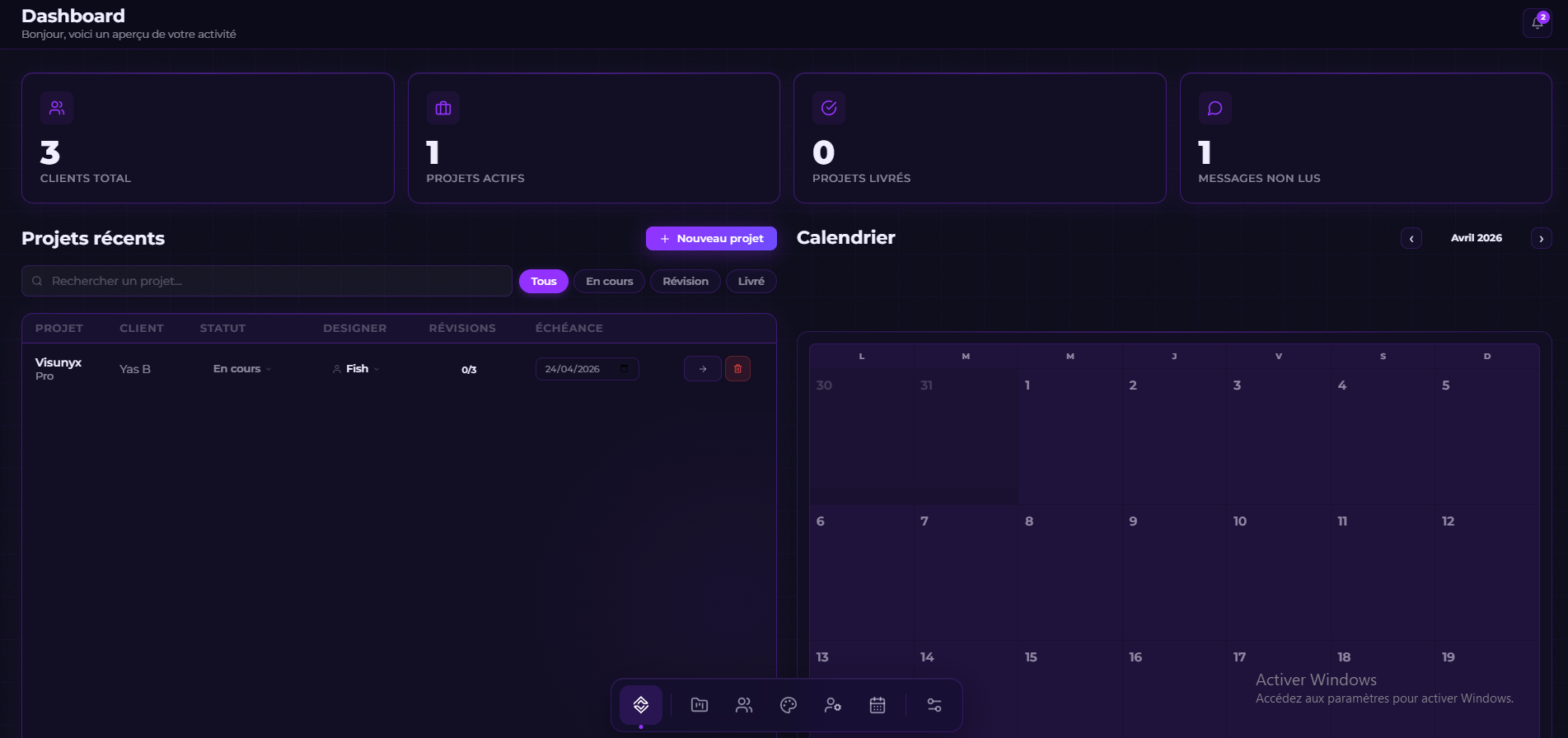The width and height of the screenshot is (1568, 738).
Task: Click the STATUT column header
Action: (x=222, y=329)
